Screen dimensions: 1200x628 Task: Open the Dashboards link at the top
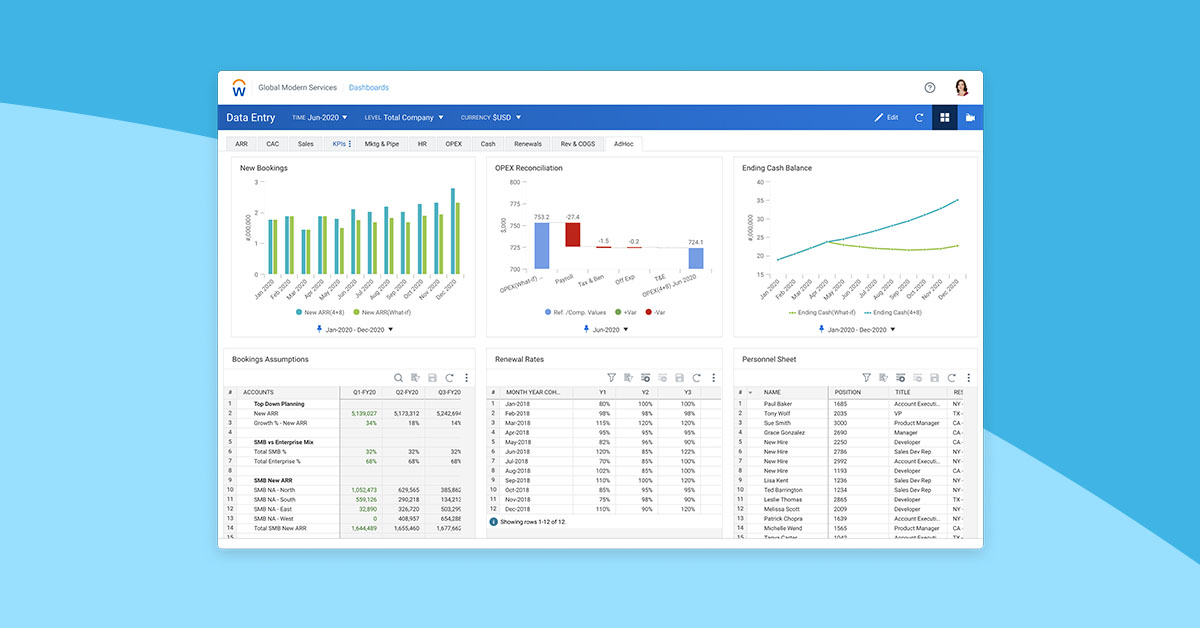[x=370, y=87]
